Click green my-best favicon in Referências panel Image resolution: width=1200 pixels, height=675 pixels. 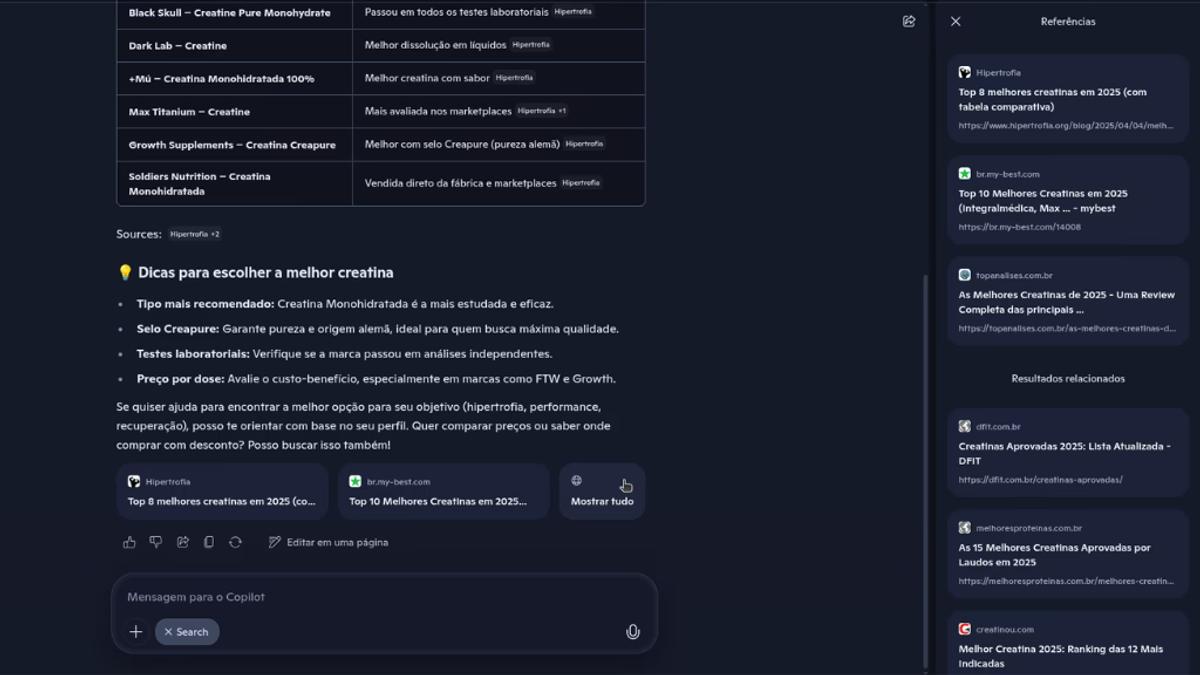(x=964, y=174)
